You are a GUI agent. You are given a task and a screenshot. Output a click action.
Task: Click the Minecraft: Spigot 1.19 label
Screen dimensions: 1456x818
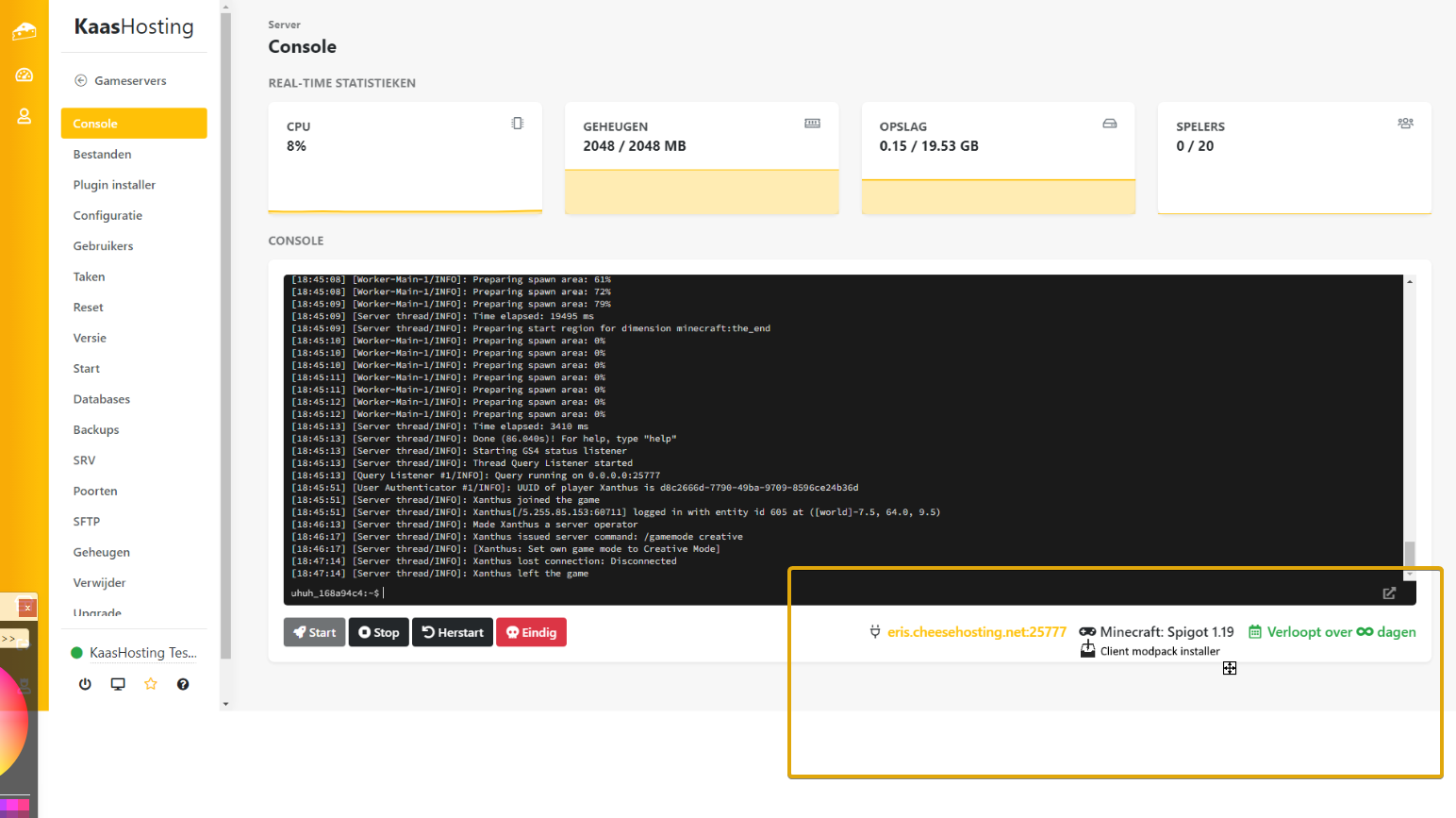1167,632
